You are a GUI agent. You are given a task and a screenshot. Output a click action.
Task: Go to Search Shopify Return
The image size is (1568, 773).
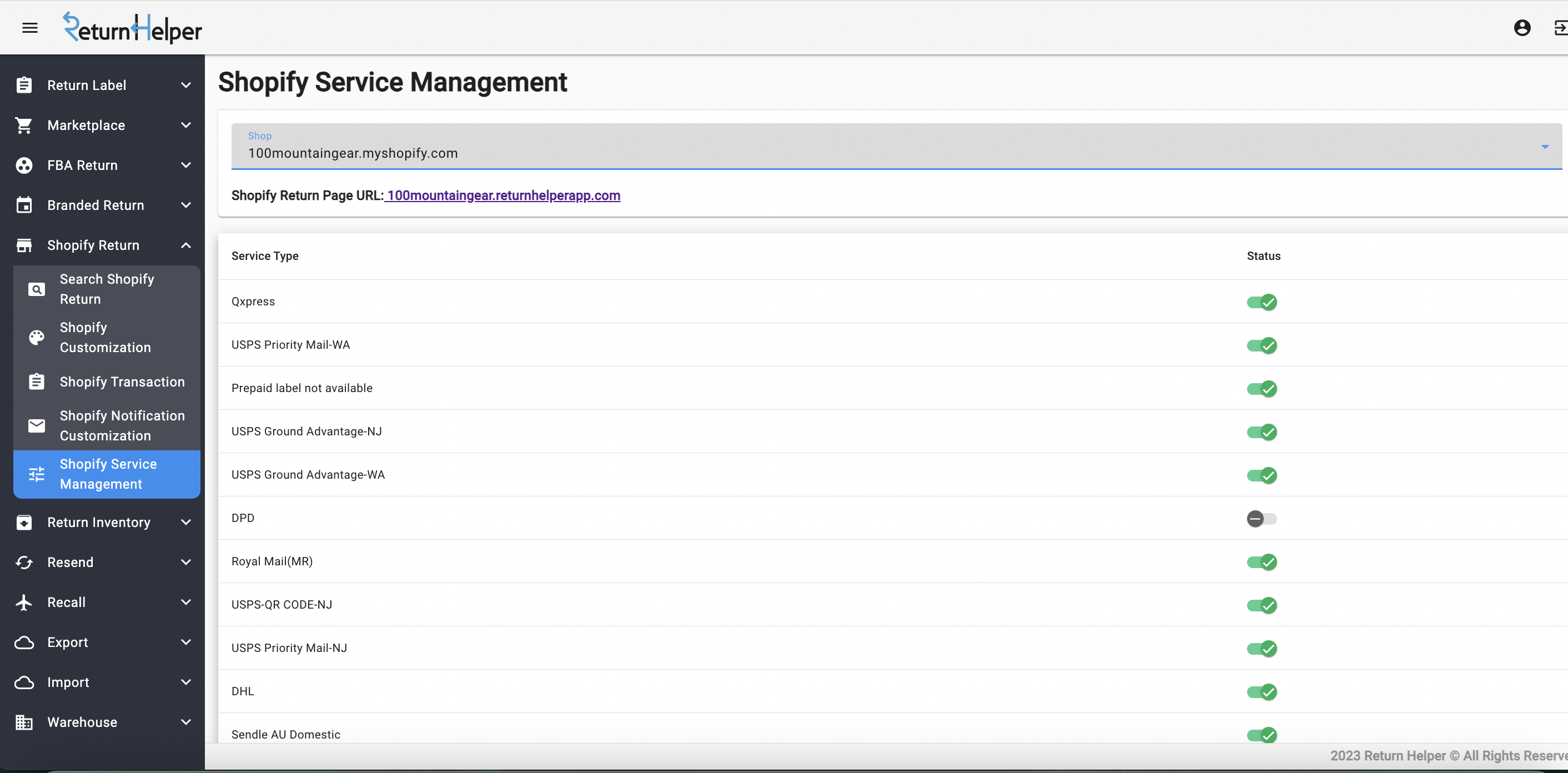107,289
